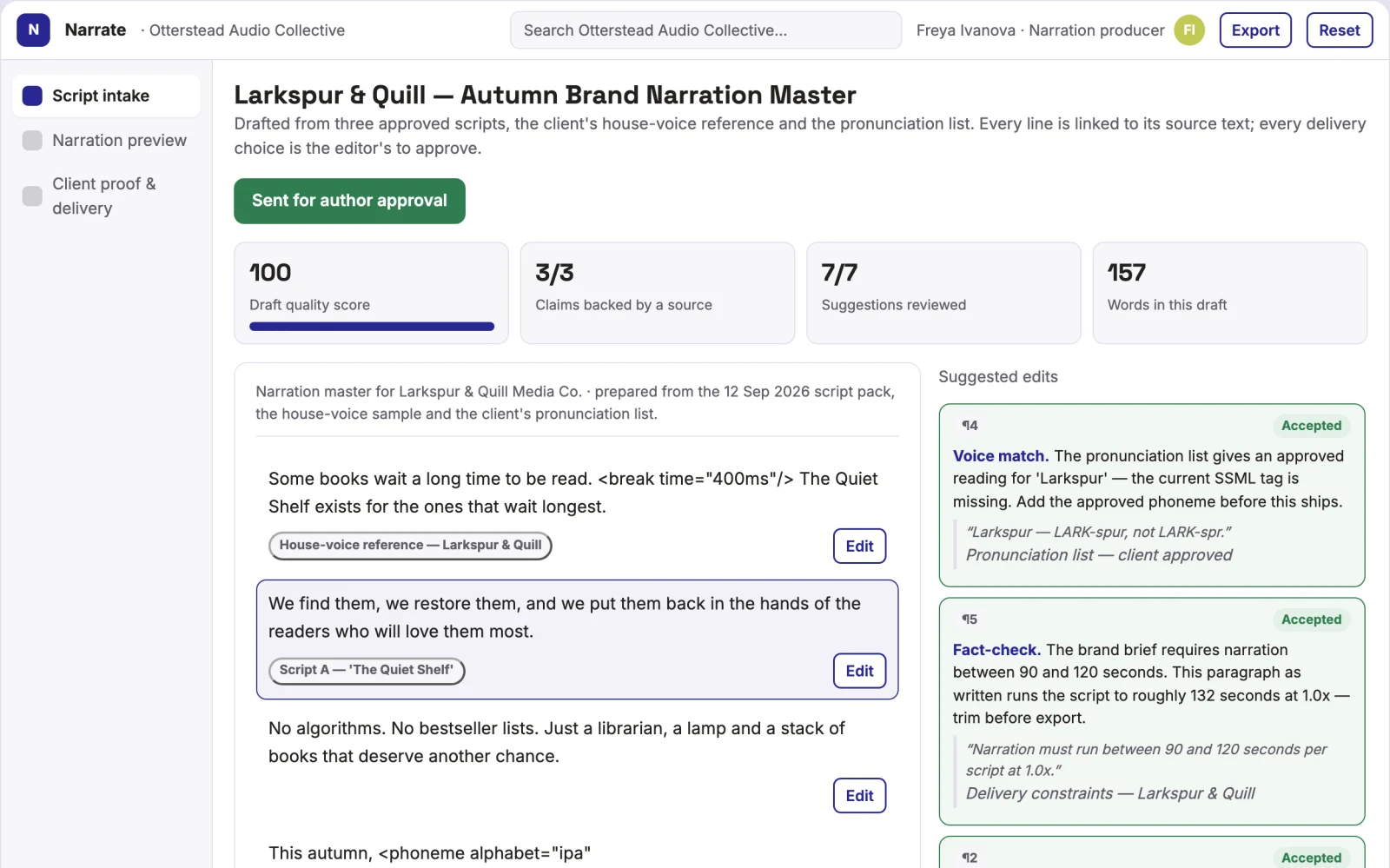This screenshot has width=1390, height=868.
Task: Click the Narrate app logo icon
Action: pyautogui.click(x=33, y=30)
